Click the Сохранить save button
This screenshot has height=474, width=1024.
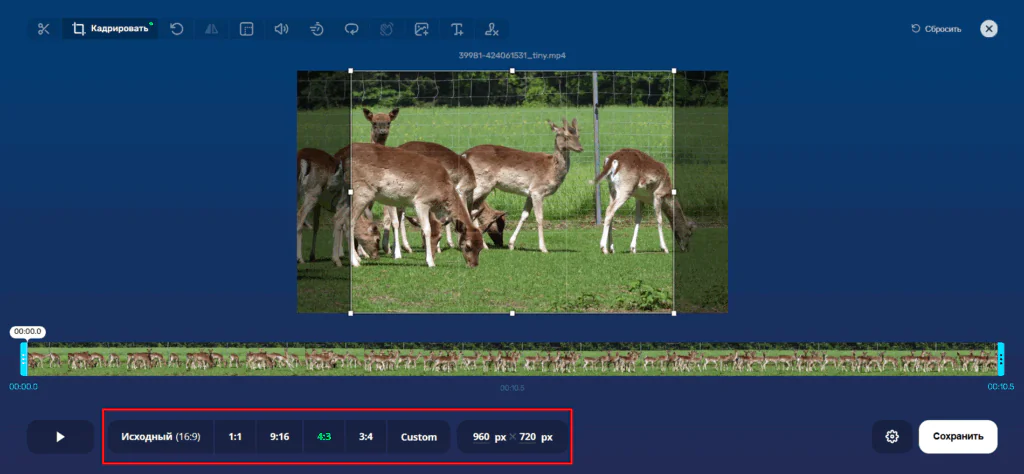pos(958,437)
